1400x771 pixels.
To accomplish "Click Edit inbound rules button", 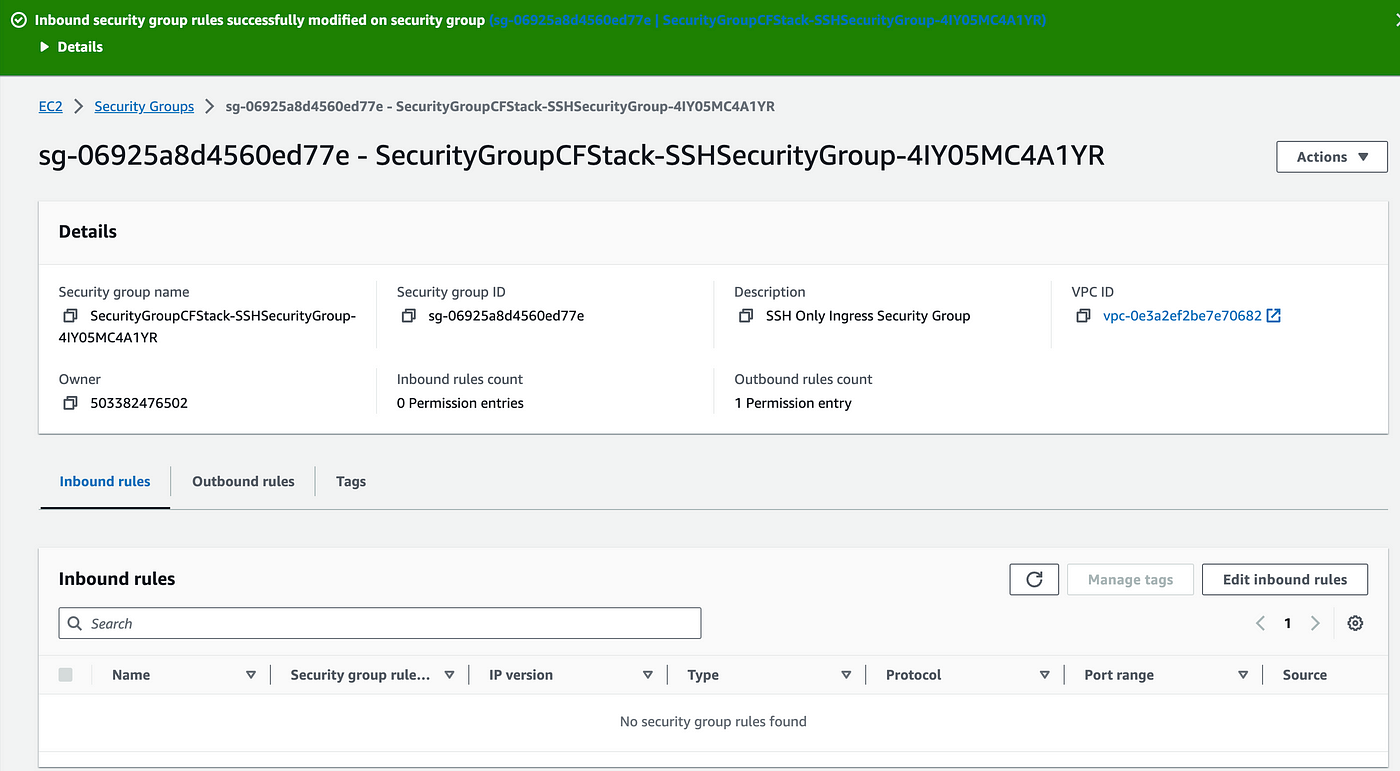I will (1285, 579).
